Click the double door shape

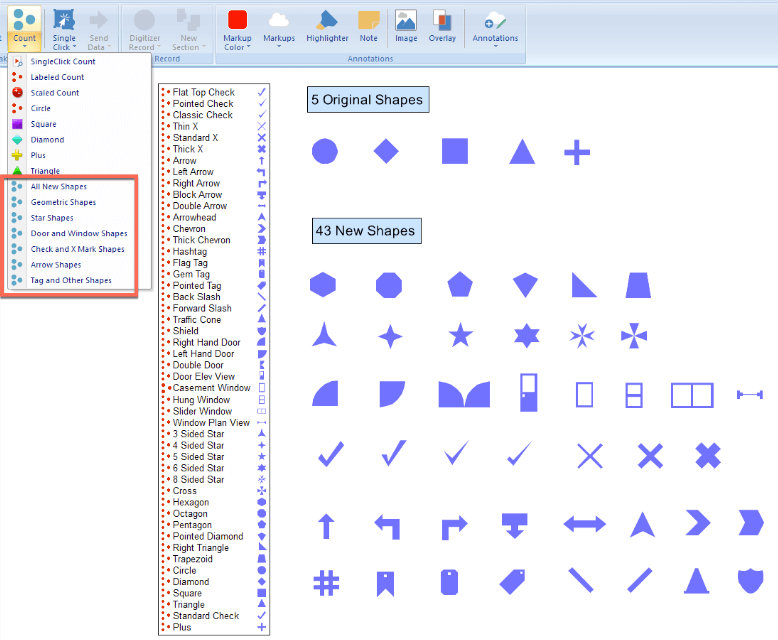(464, 394)
